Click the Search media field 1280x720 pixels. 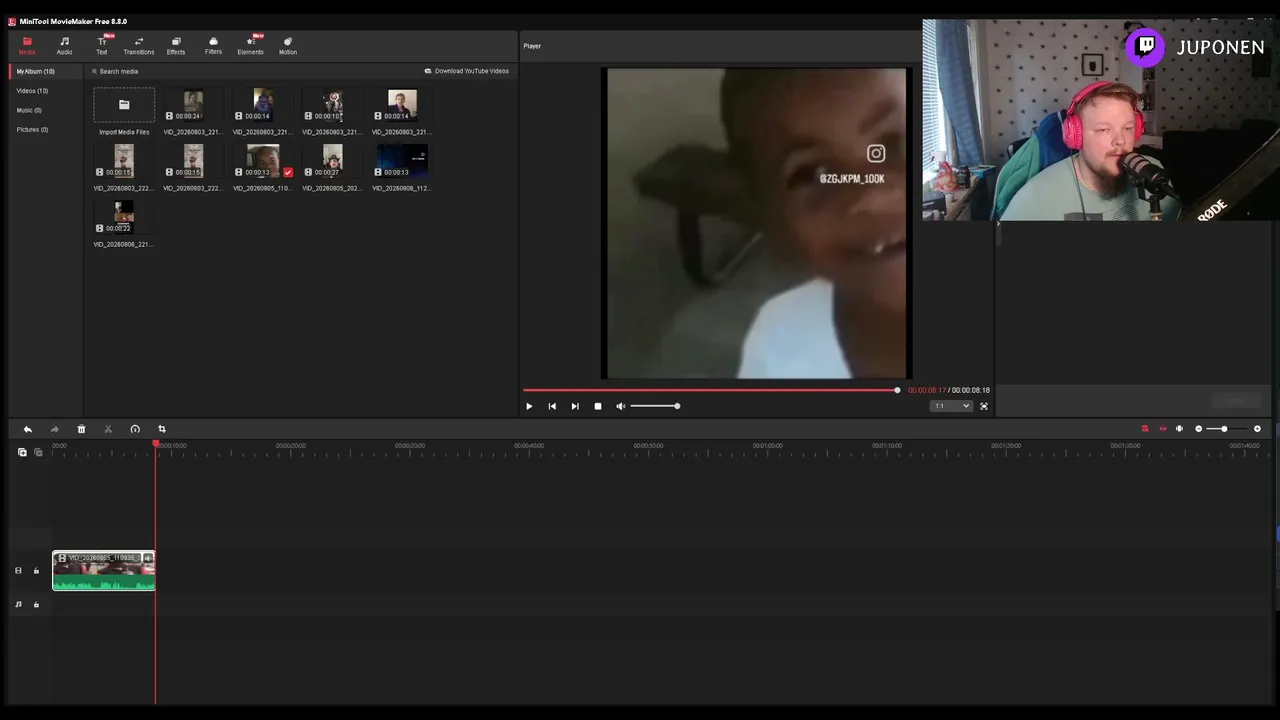point(119,71)
